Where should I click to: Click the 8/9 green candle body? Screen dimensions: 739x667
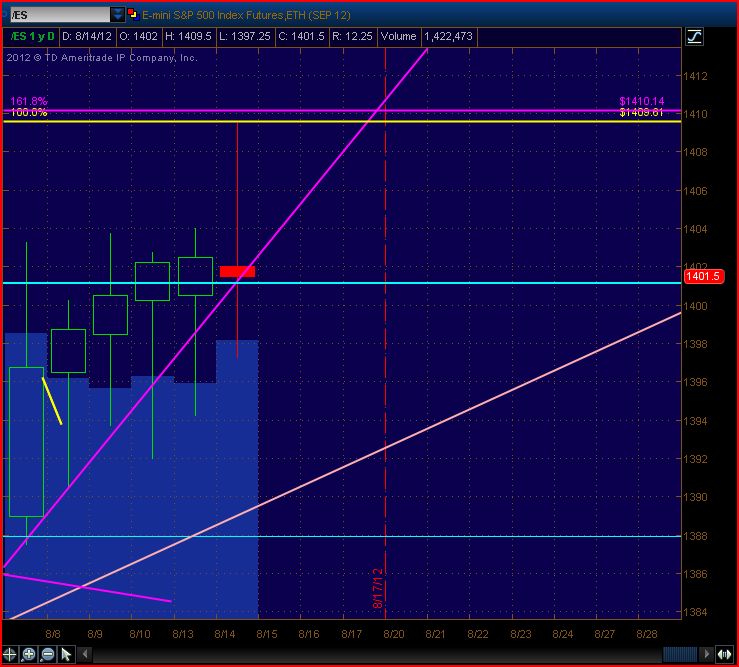pos(110,315)
